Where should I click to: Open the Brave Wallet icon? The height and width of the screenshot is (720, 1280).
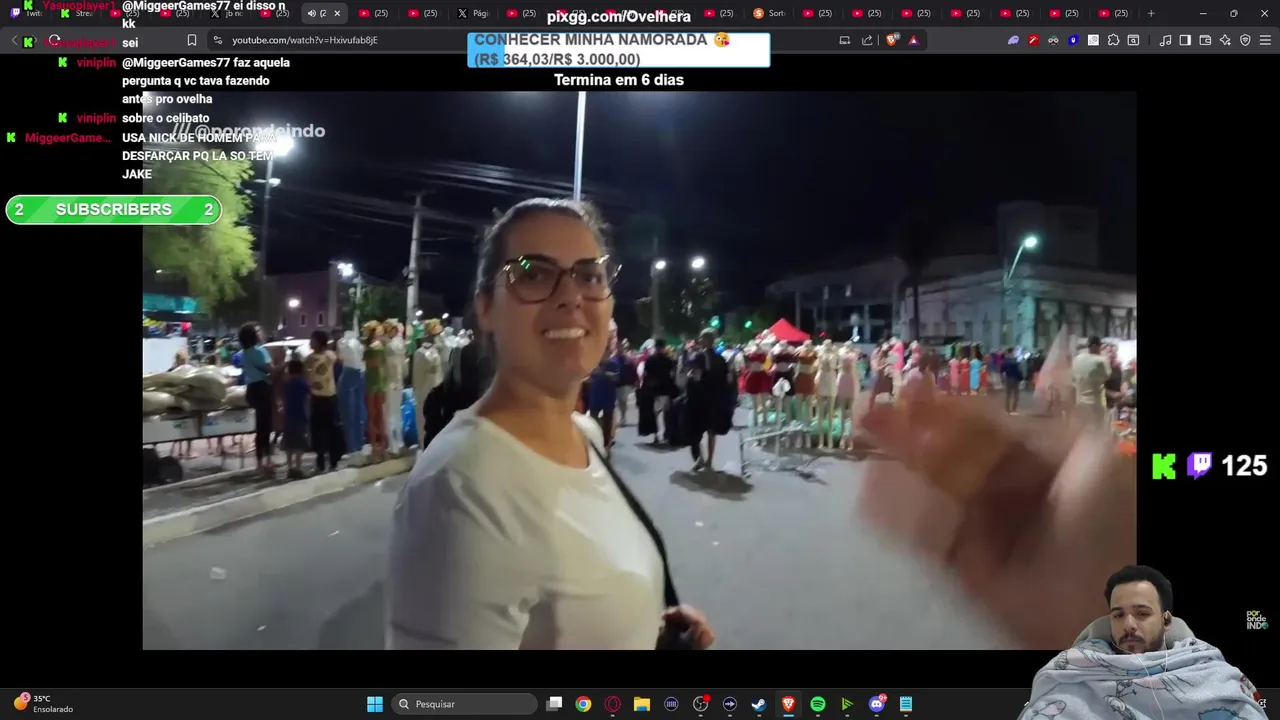1205,40
